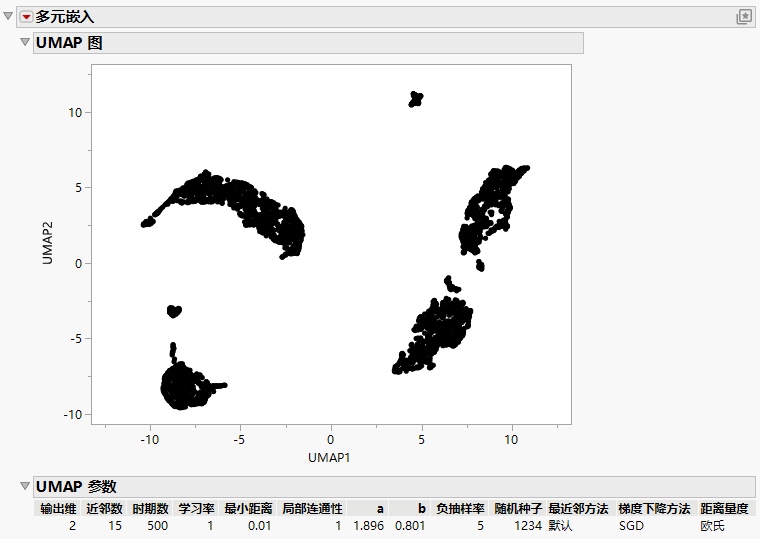Select the 近邻数 column header
This screenshot has height=539, width=760.
[104, 508]
